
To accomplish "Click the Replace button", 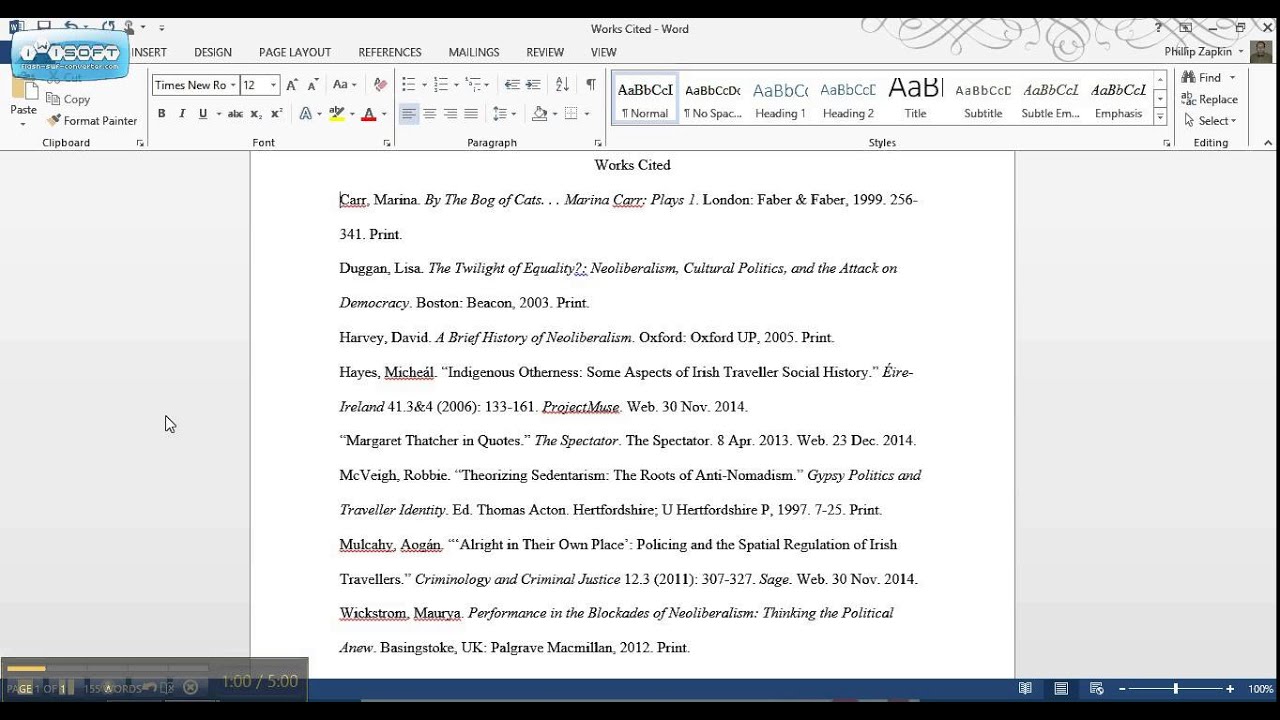I will (1209, 99).
